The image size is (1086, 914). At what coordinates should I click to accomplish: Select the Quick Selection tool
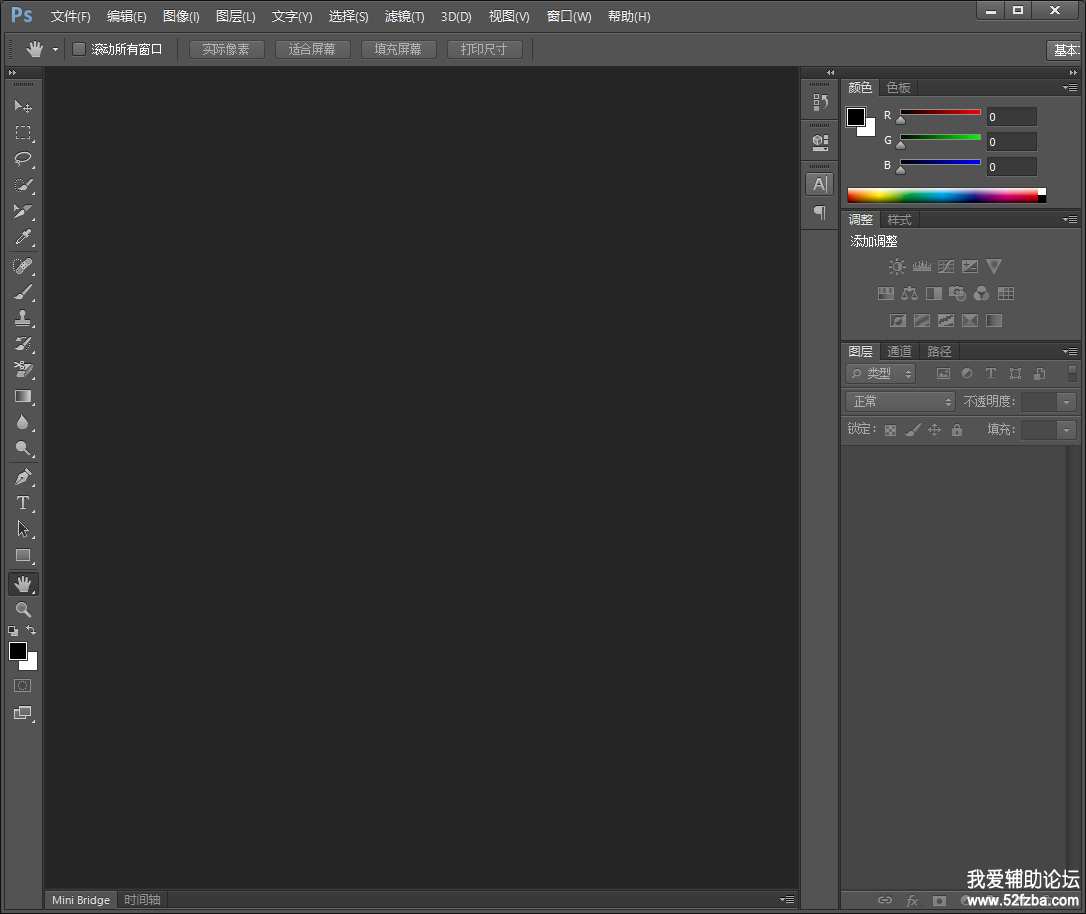coord(23,185)
